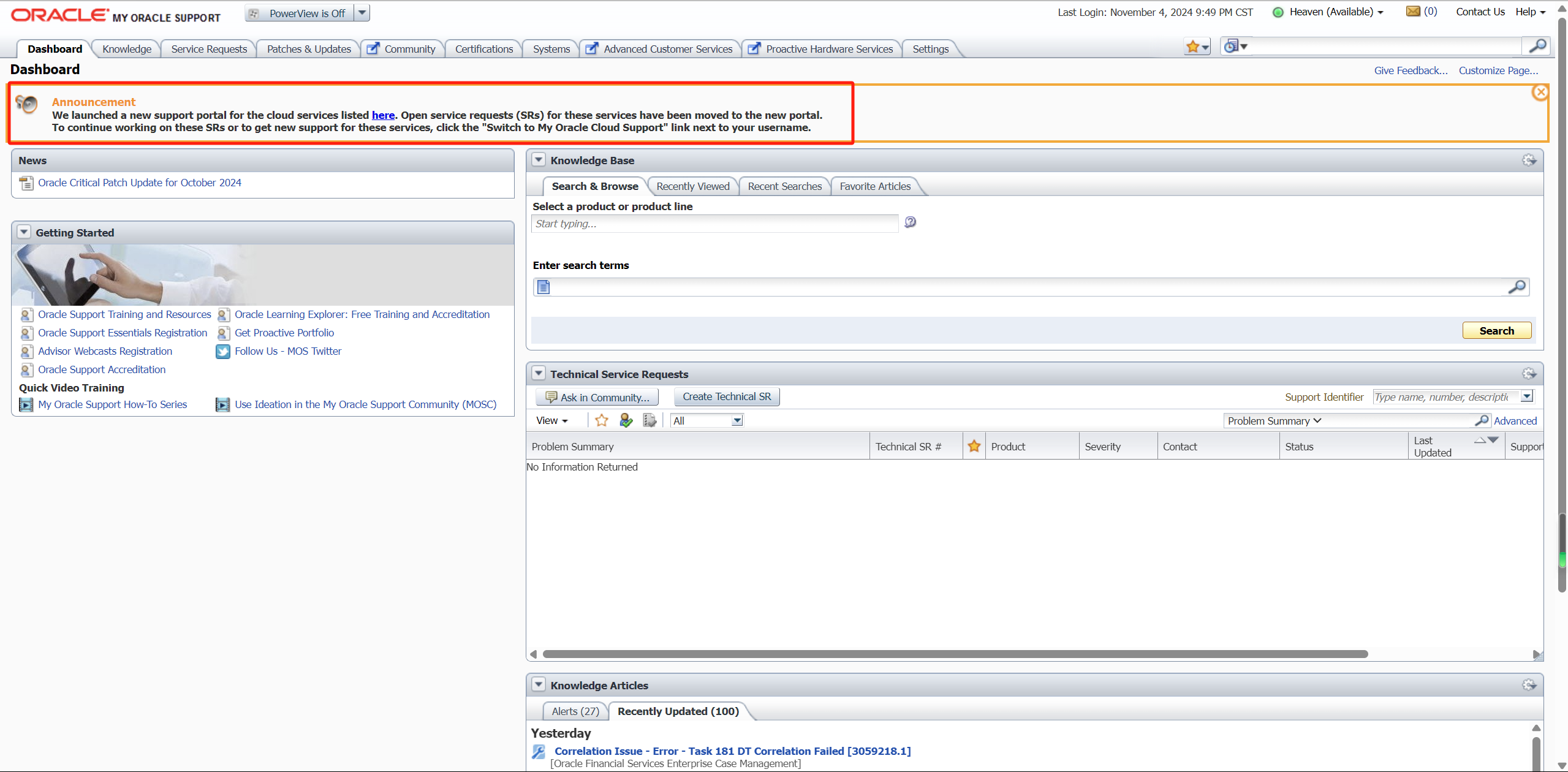The width and height of the screenshot is (1568, 772).
Task: Open the View menu dropdown
Action: [551, 421]
